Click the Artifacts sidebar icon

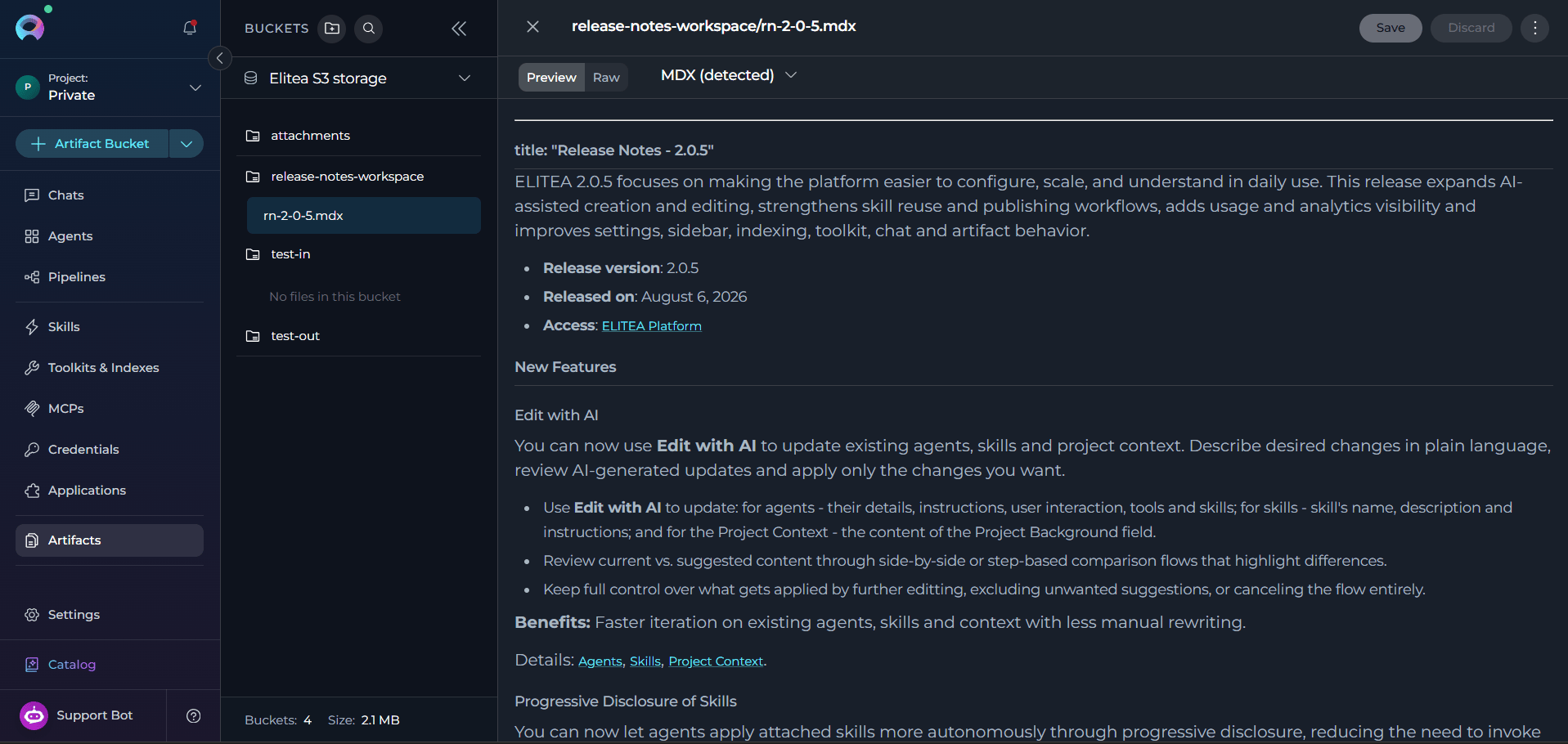pyautogui.click(x=32, y=540)
